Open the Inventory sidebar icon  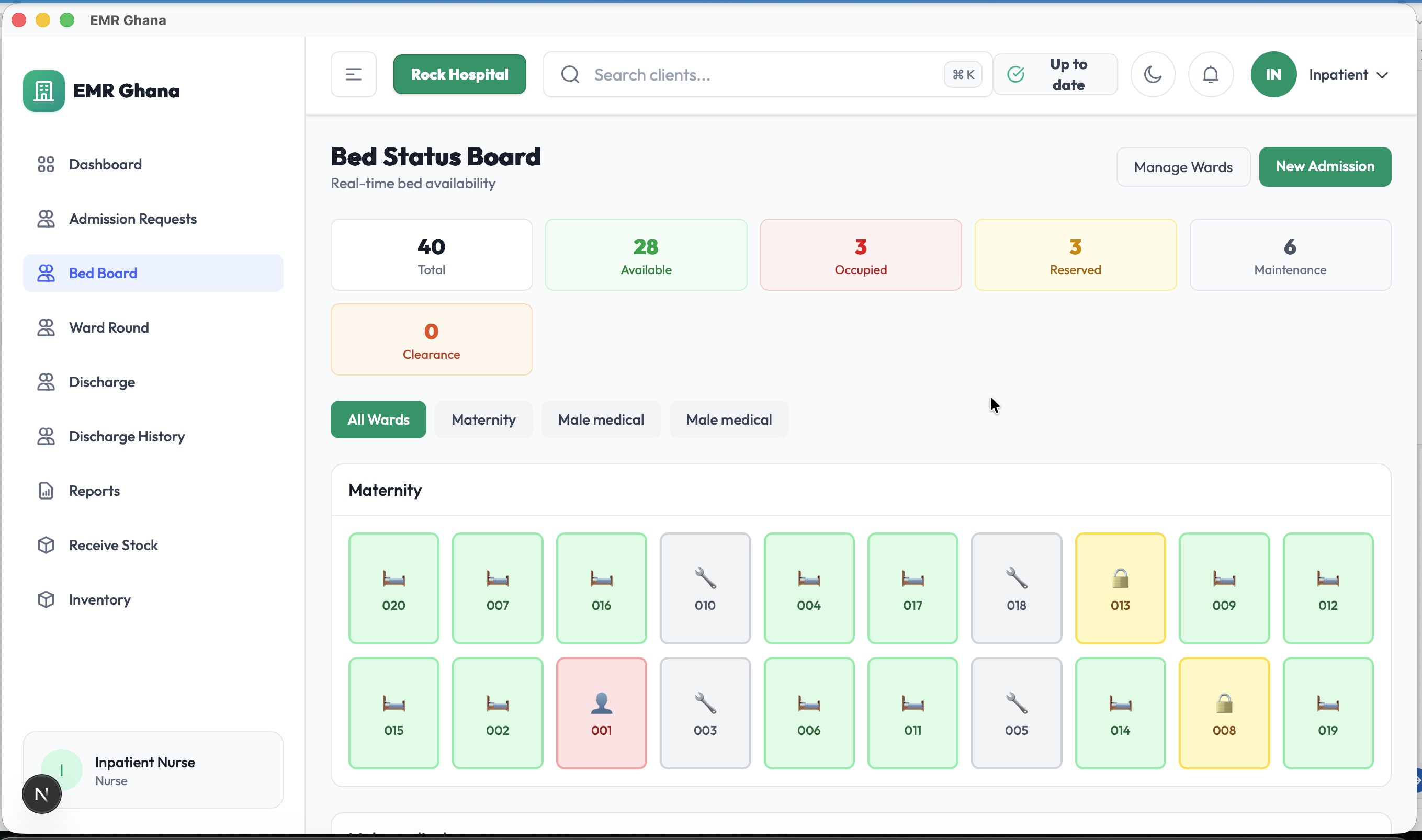pos(47,599)
